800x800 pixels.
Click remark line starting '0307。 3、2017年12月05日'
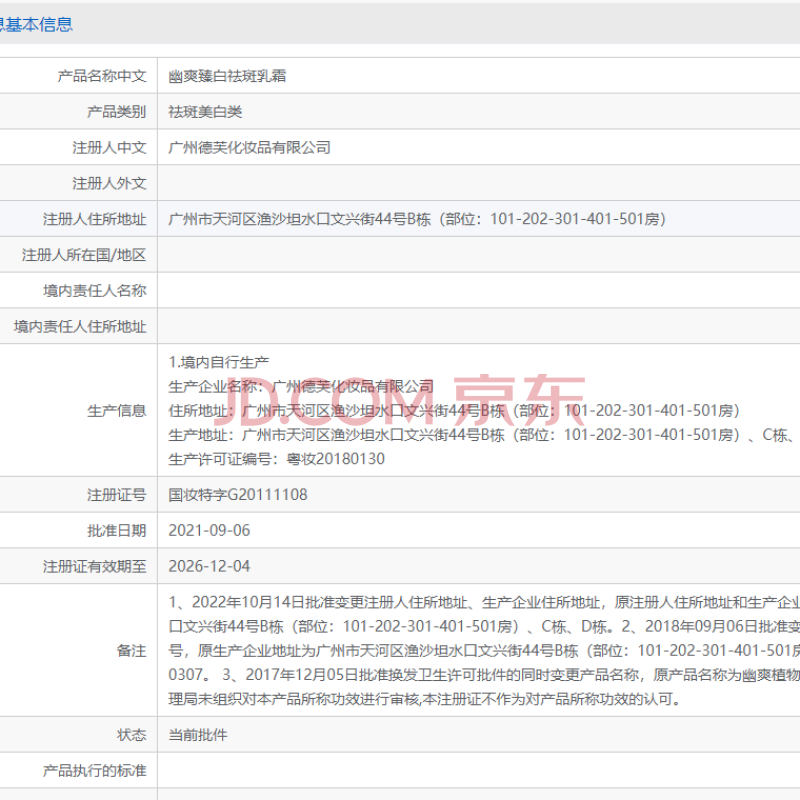(484, 674)
